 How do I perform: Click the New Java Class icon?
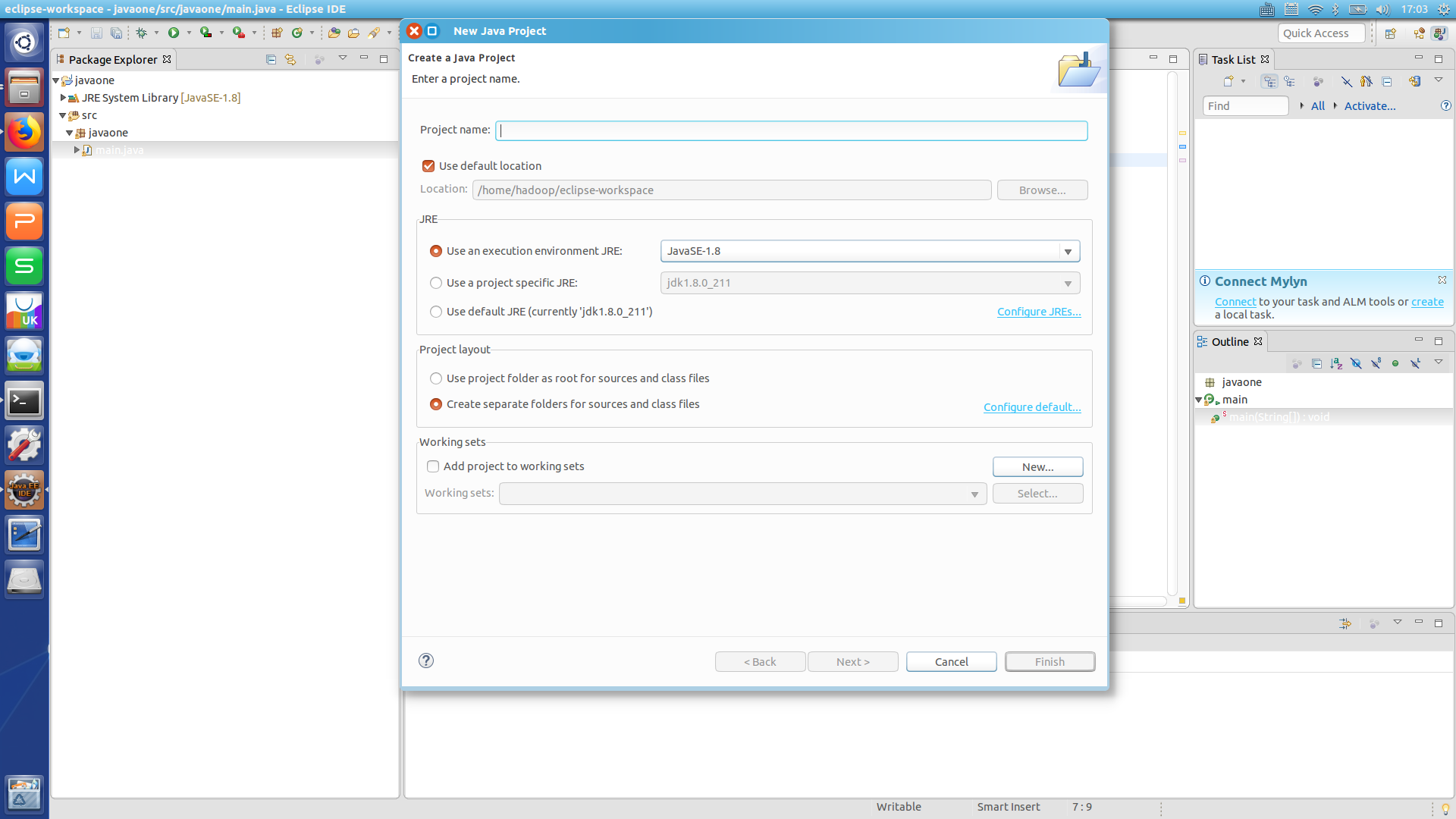coord(297,33)
